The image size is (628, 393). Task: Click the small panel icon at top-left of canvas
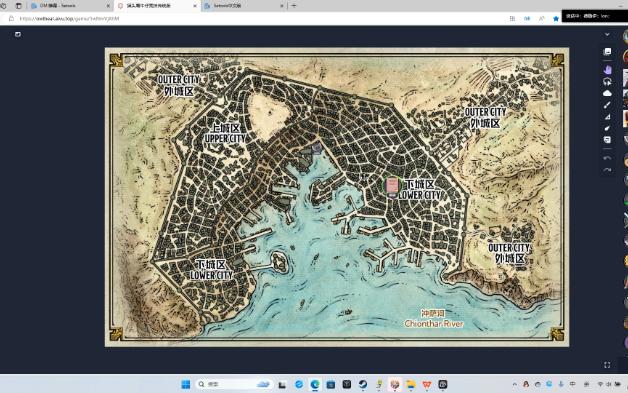pyautogui.click(x=18, y=34)
